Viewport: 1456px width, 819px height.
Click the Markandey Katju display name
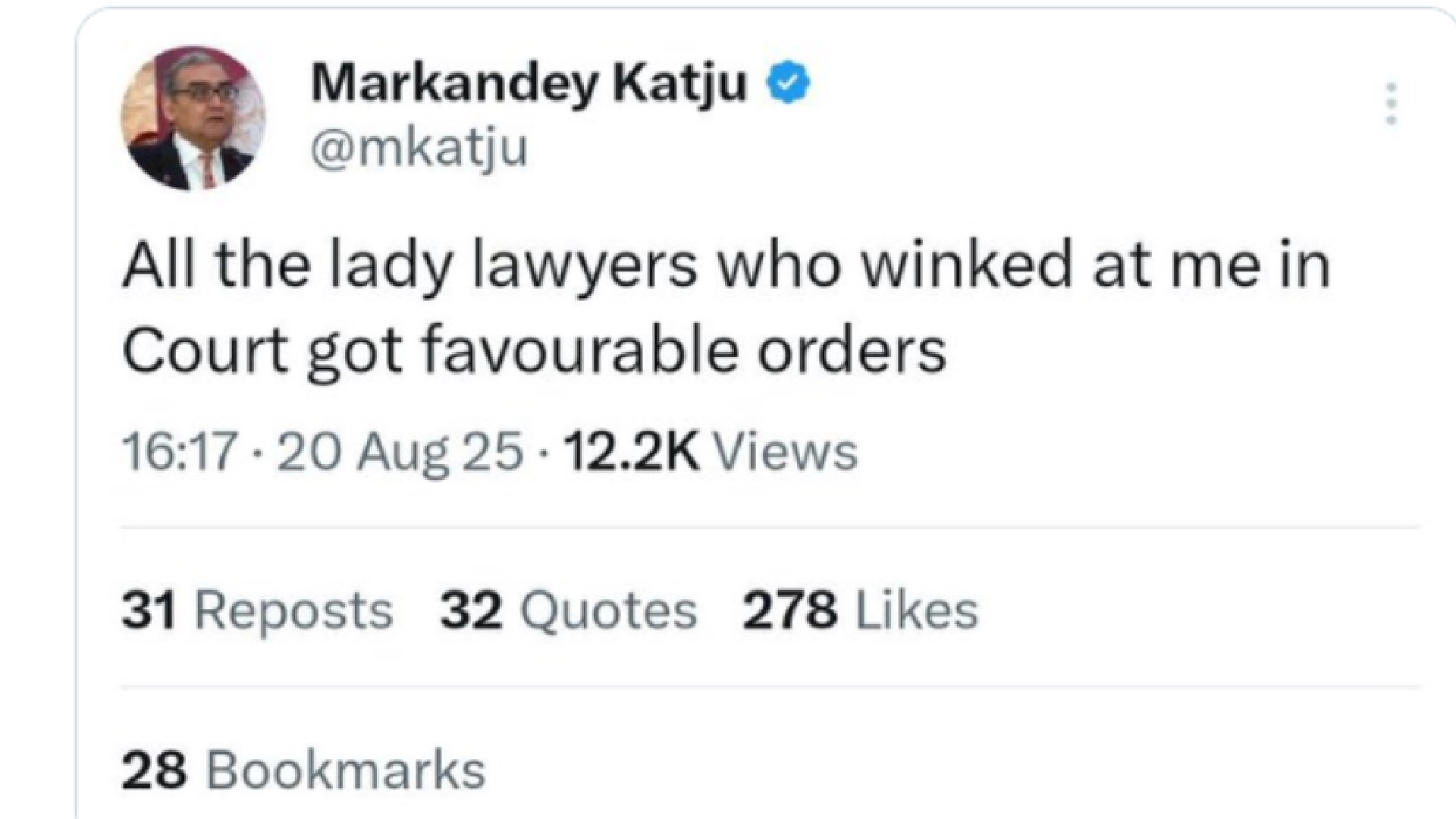(529, 83)
